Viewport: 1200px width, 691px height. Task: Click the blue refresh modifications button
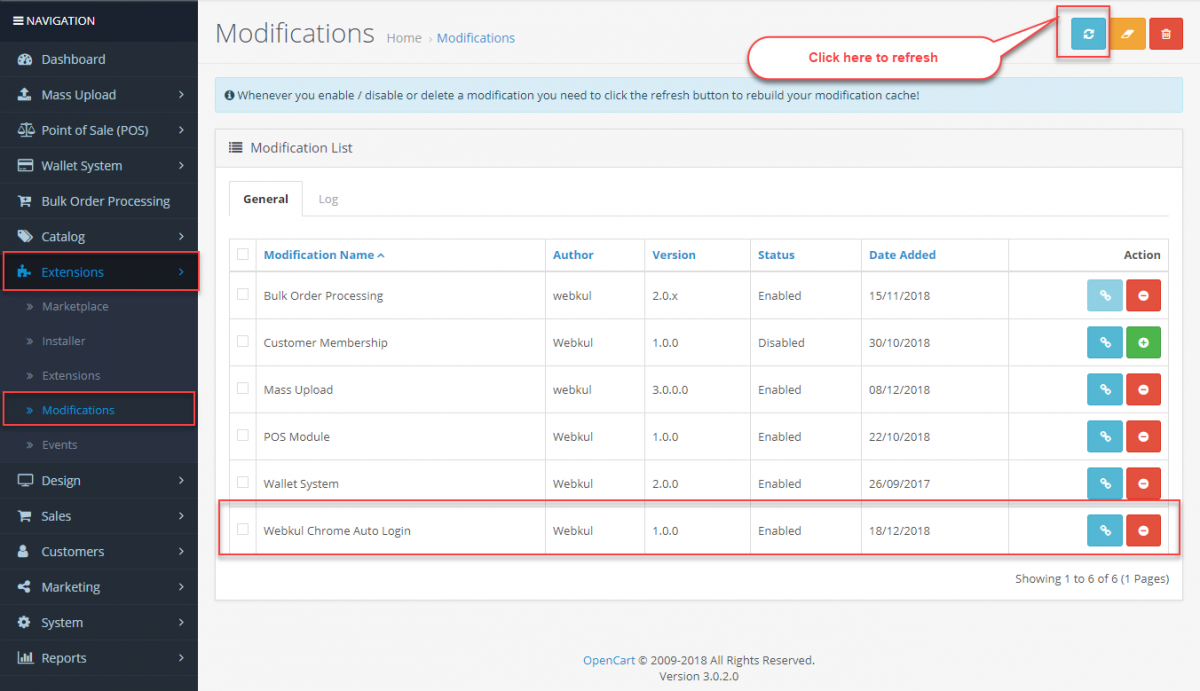point(1088,34)
